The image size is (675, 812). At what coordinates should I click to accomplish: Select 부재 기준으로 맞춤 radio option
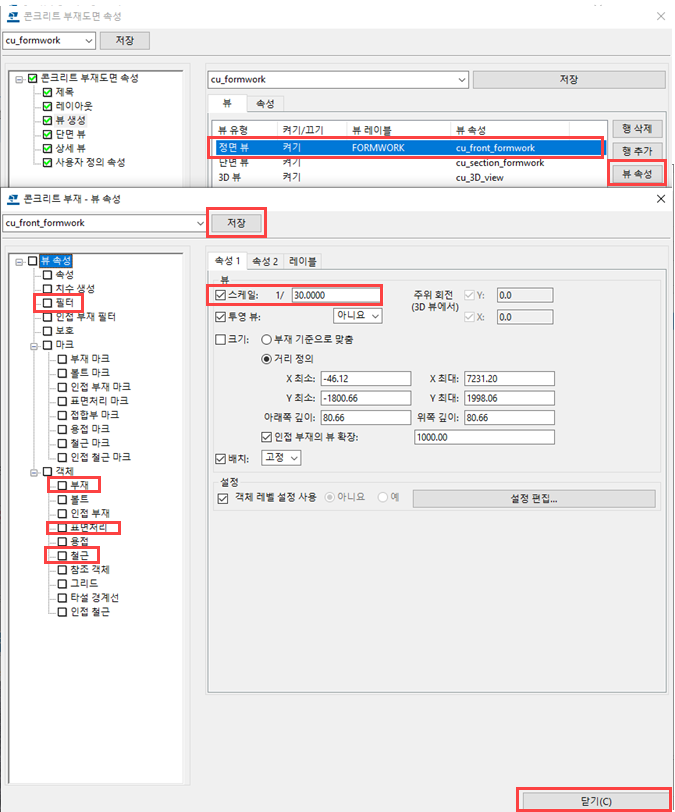[266, 340]
